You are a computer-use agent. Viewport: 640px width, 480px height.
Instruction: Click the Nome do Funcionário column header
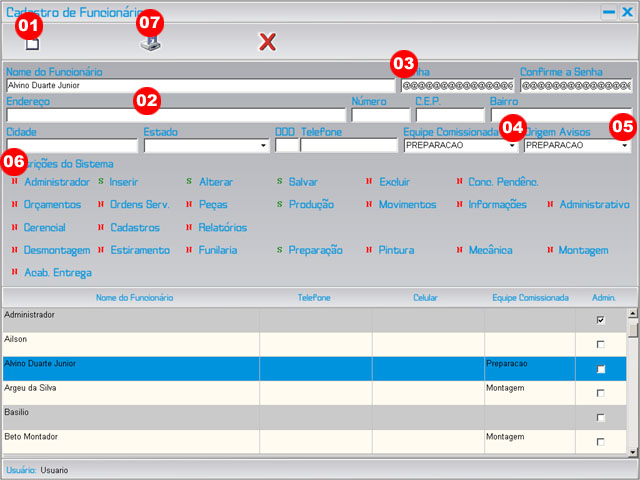pos(134,298)
